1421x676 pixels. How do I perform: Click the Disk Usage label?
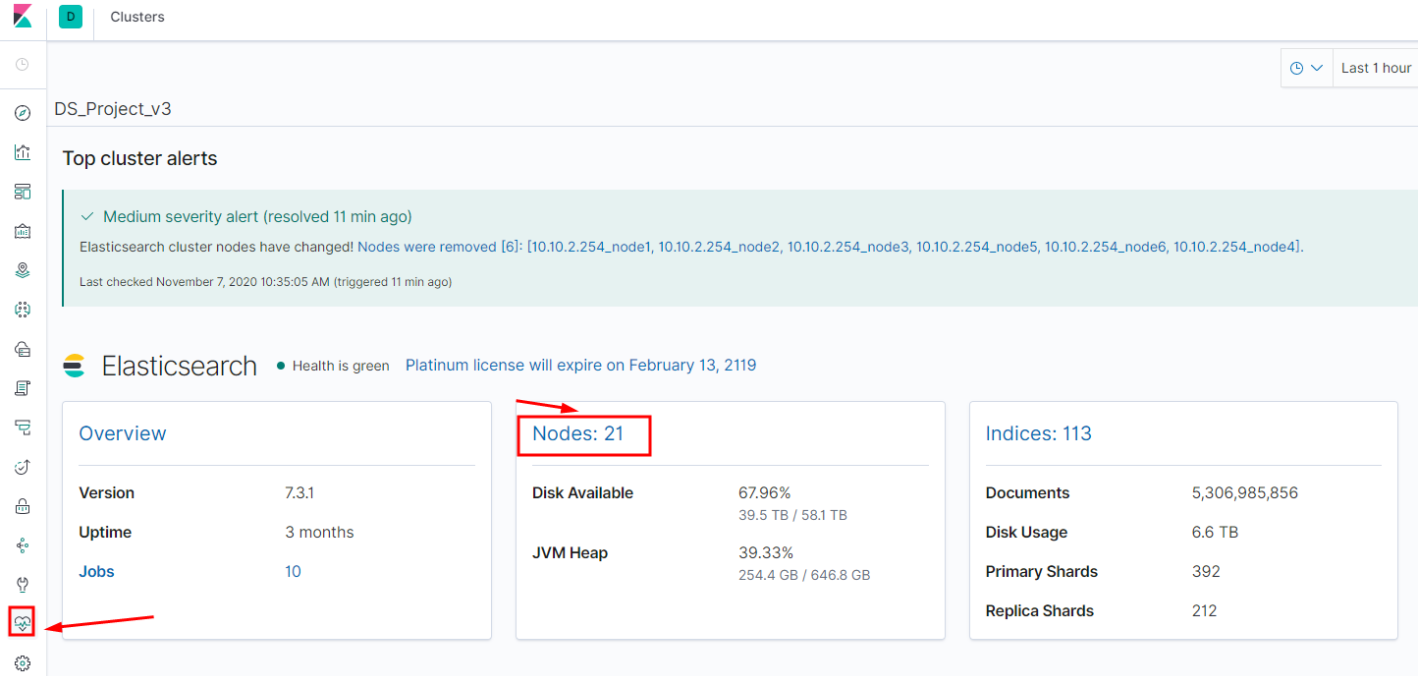click(x=1026, y=532)
